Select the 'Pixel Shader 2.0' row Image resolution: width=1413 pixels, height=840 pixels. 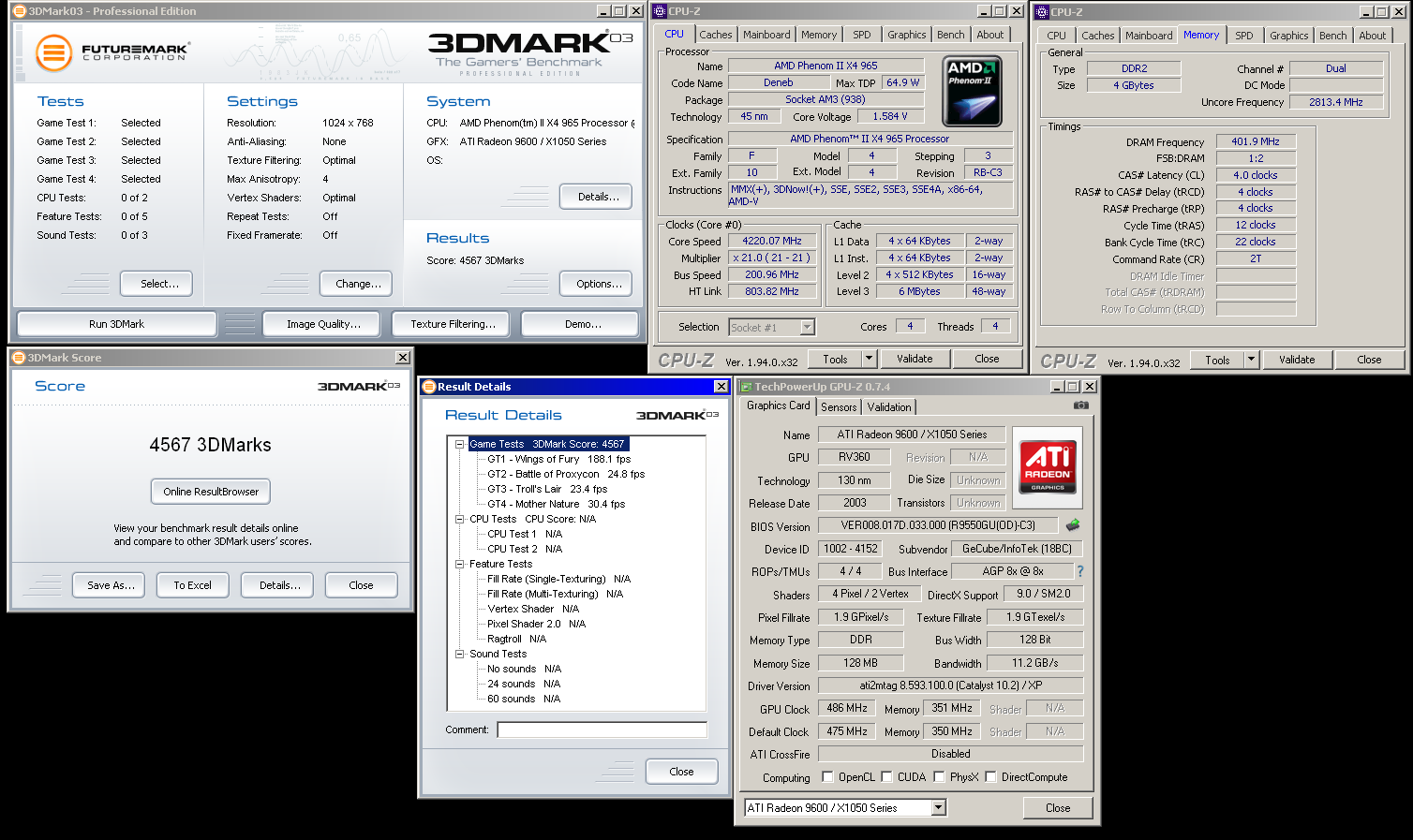click(536, 624)
